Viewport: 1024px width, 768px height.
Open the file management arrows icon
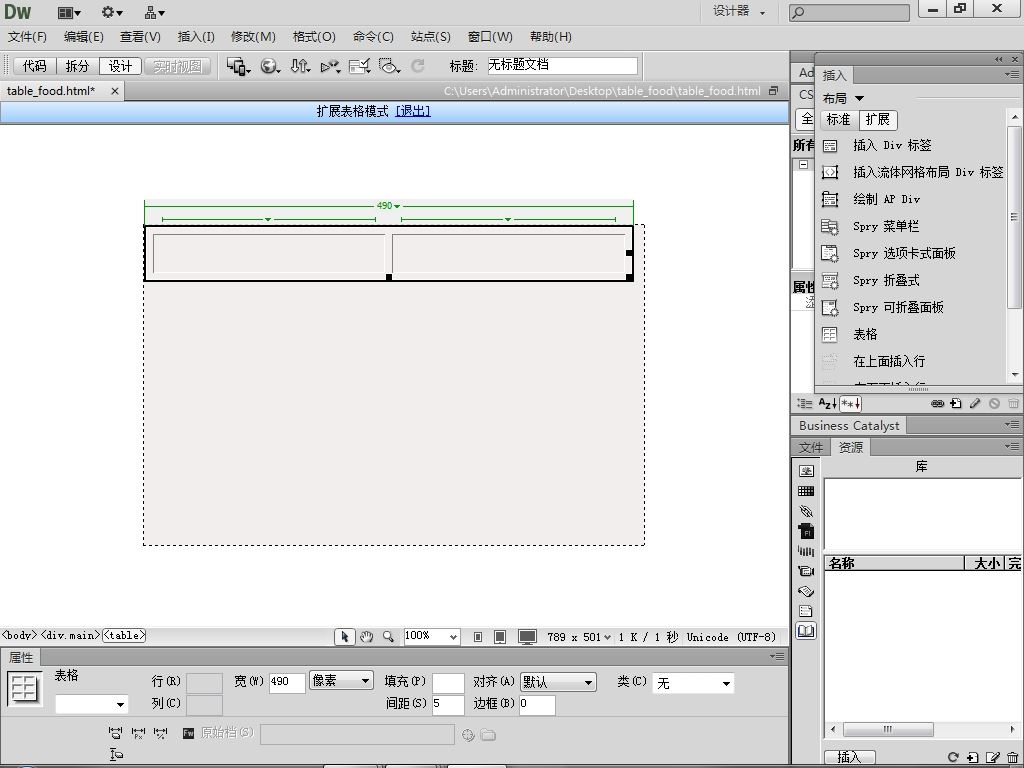pos(300,66)
